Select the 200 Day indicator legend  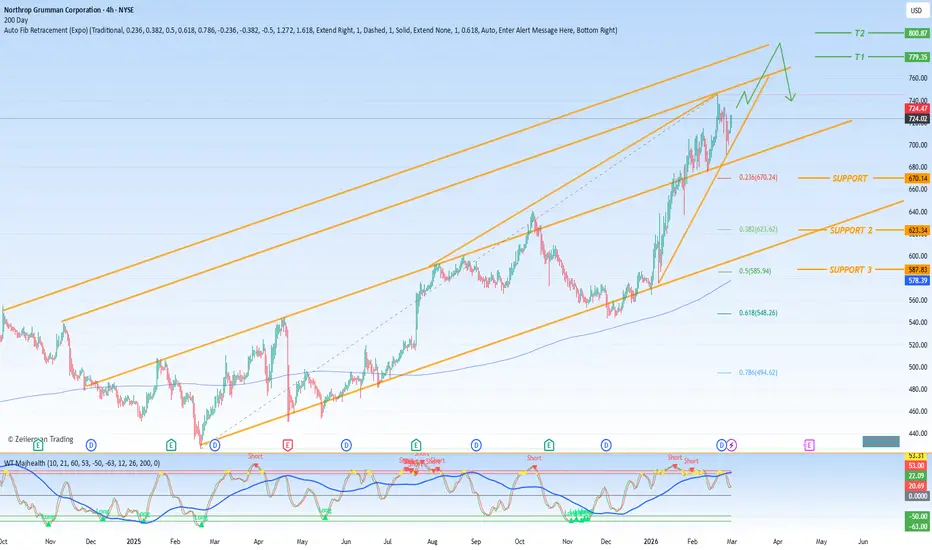[16, 20]
